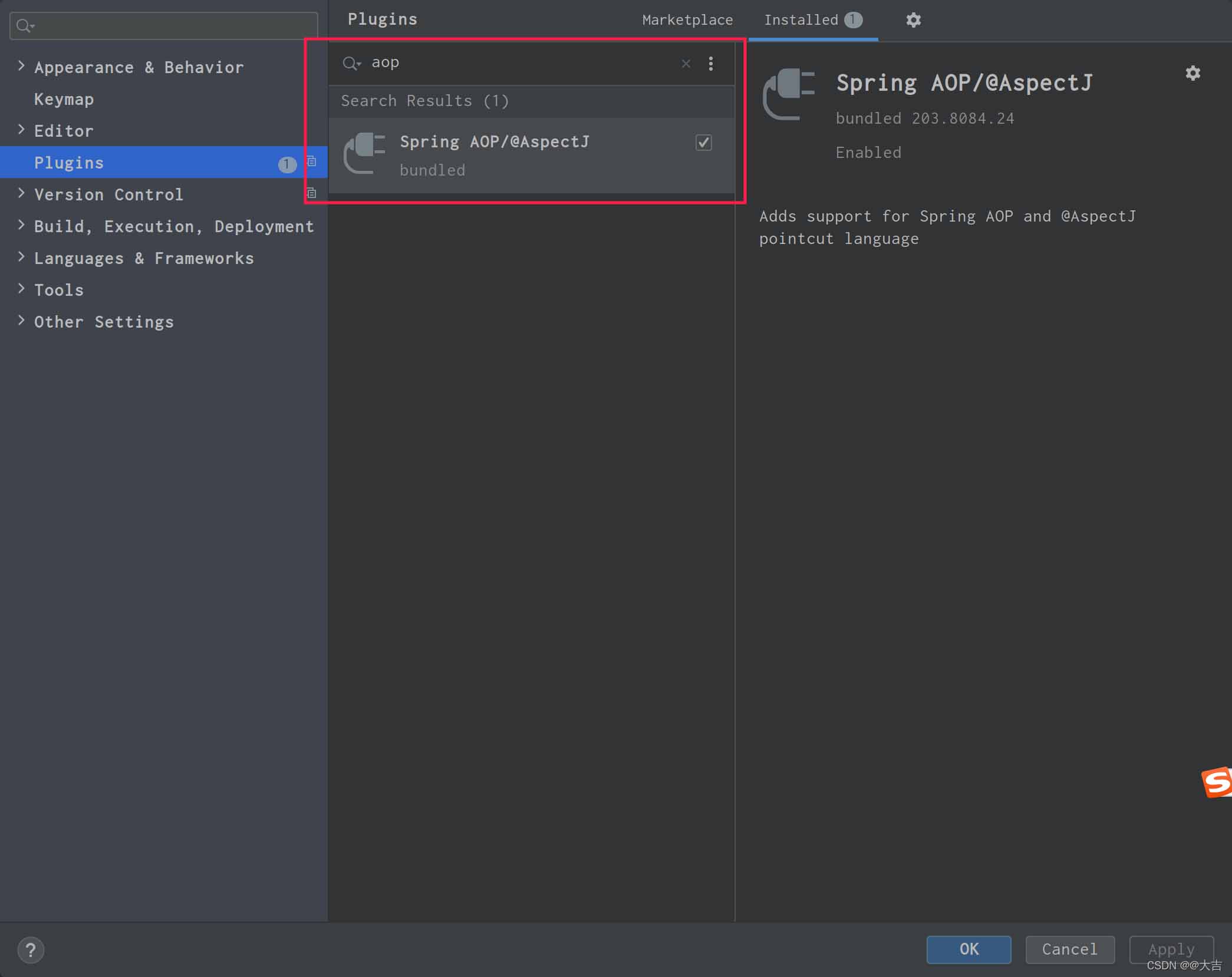
Task: Expand the Languages & Frameworks section
Action: [21, 257]
